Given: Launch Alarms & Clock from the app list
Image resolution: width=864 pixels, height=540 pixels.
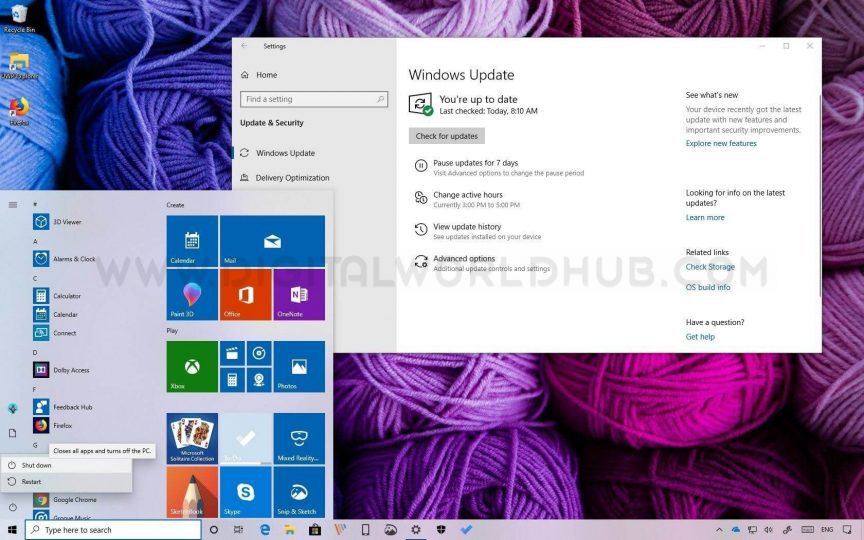Looking at the screenshot, I should tap(73, 259).
